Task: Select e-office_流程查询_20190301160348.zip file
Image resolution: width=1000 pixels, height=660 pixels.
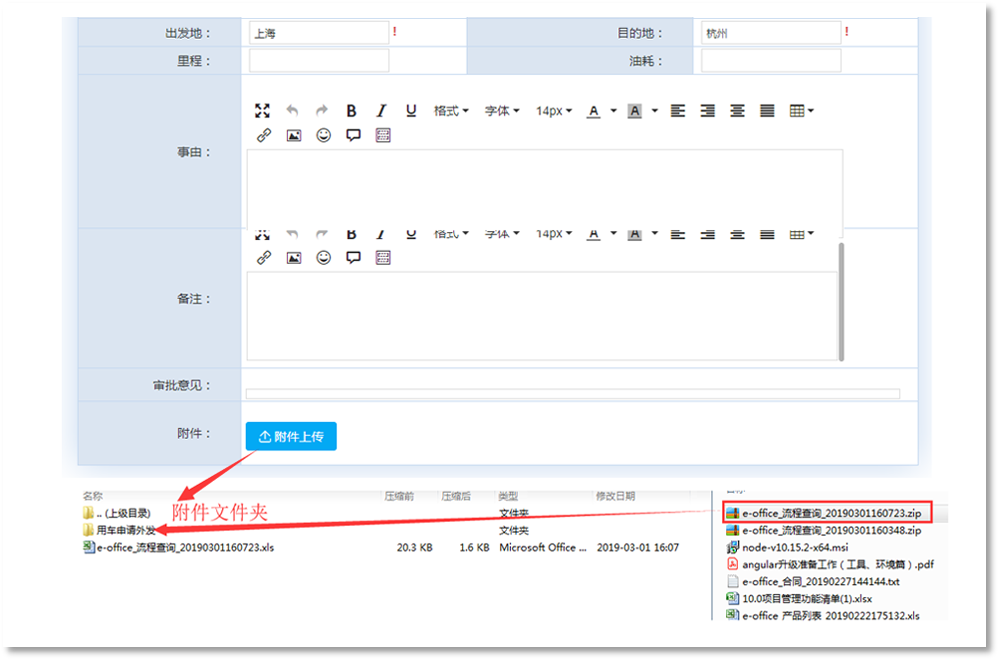Action: click(824, 530)
